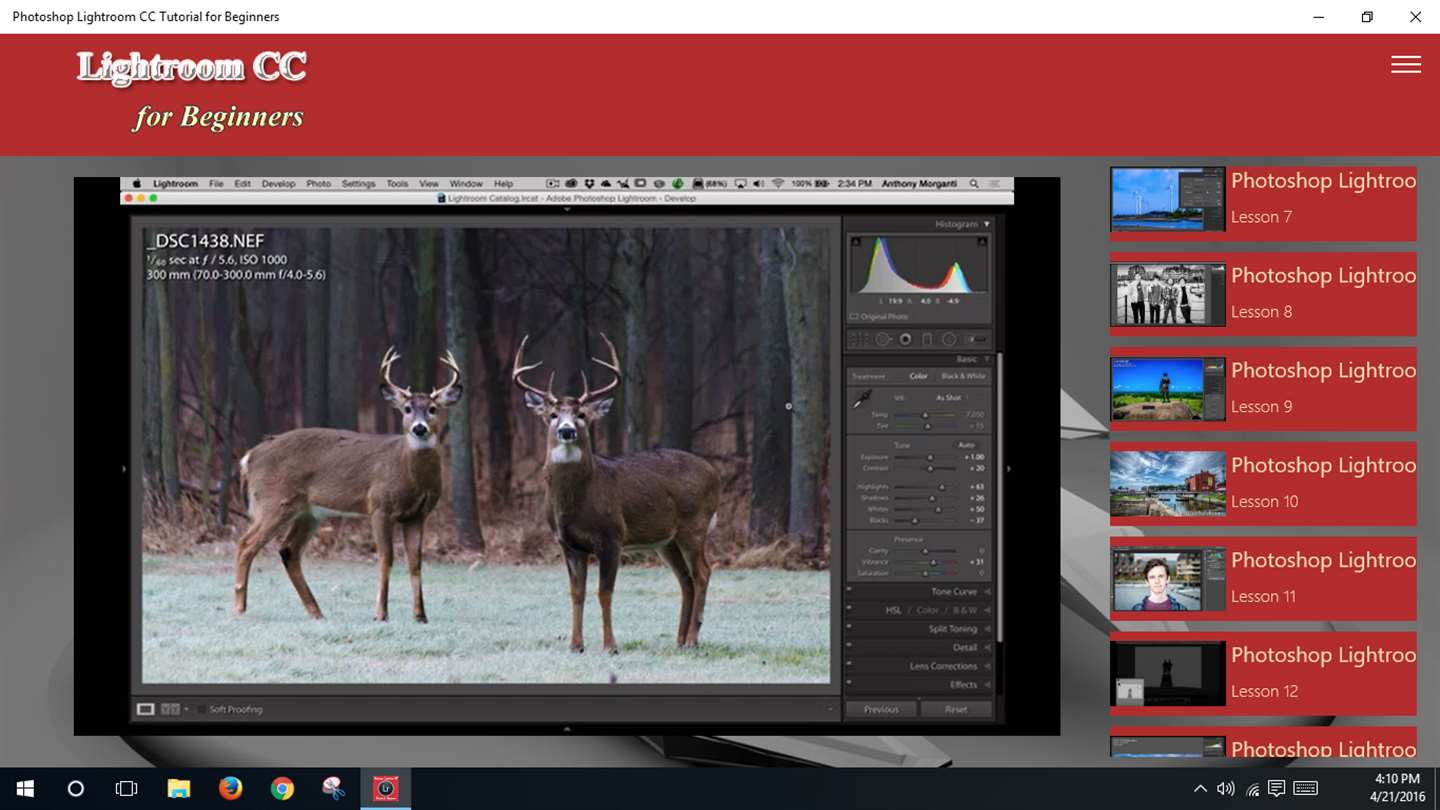Expand the Lens Corrections panel
1440x810 pixels.
[x=987, y=667]
